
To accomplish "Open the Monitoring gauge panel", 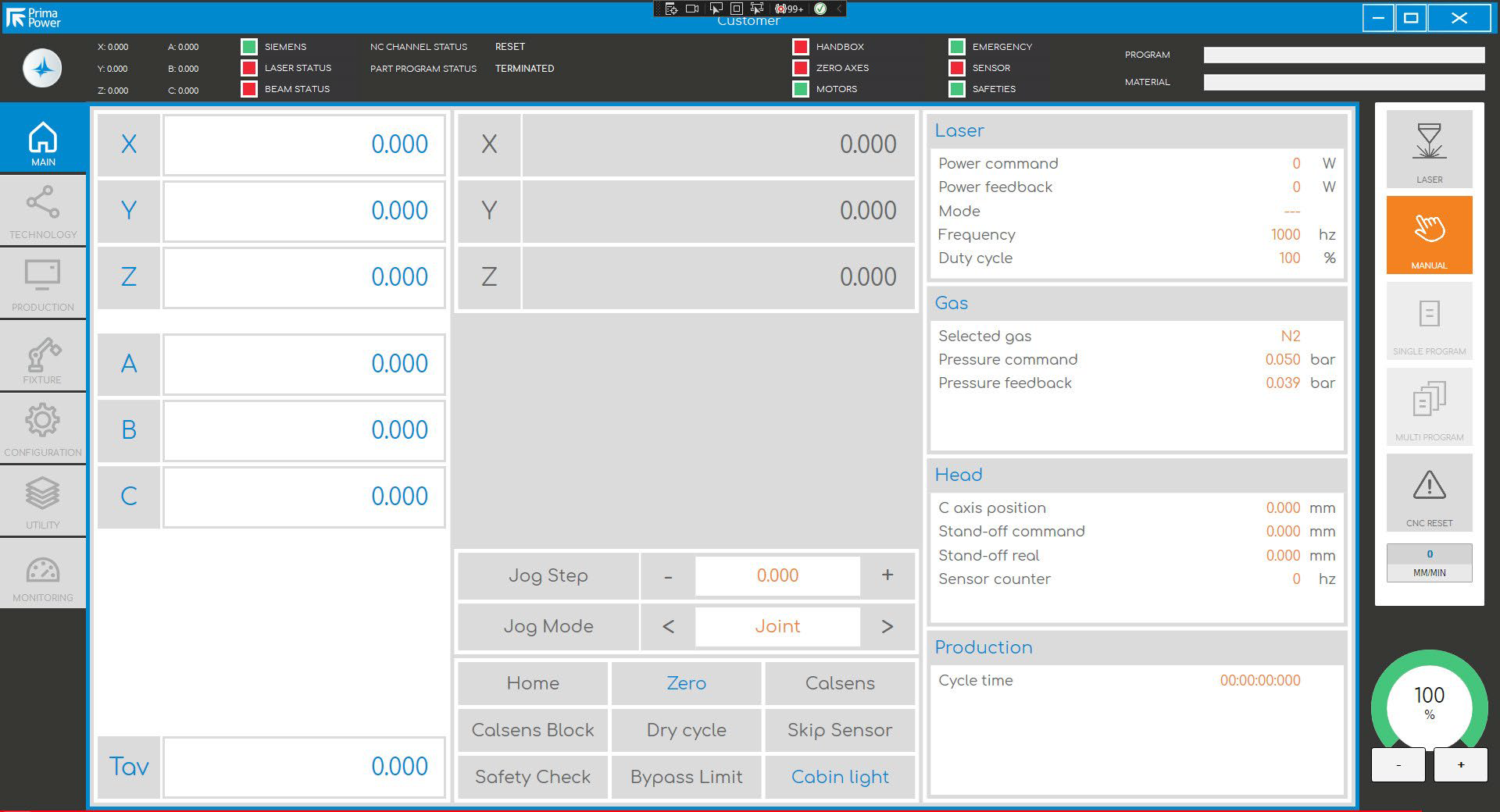I will pos(43,579).
